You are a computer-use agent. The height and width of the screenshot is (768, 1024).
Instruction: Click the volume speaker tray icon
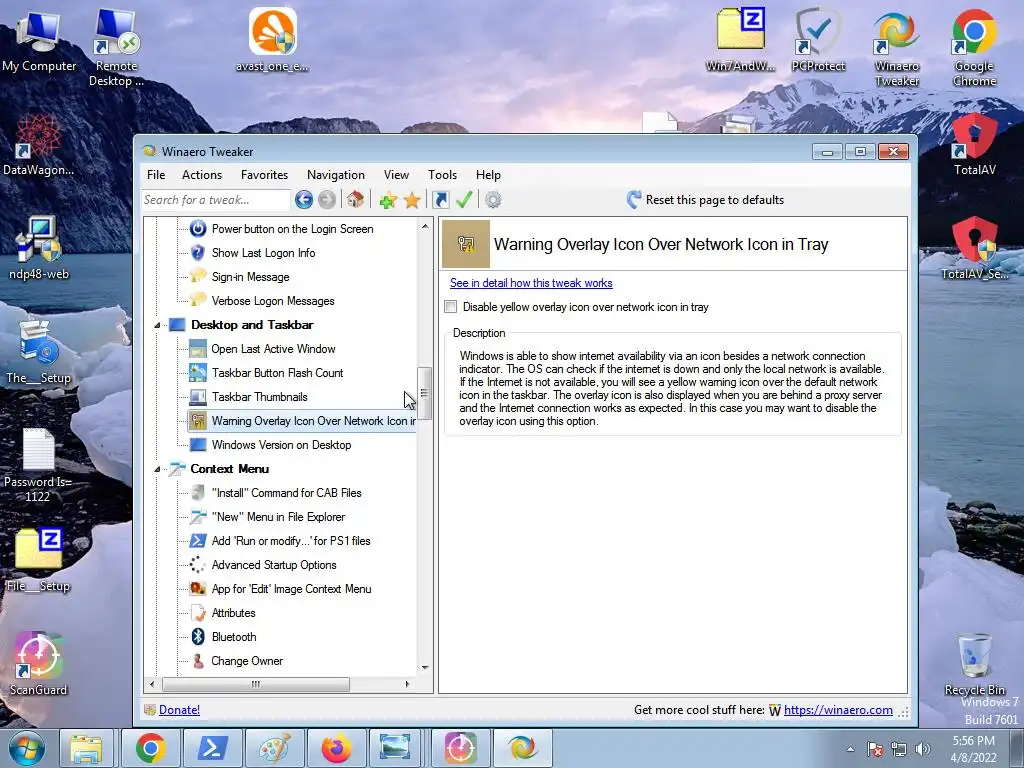click(x=923, y=750)
